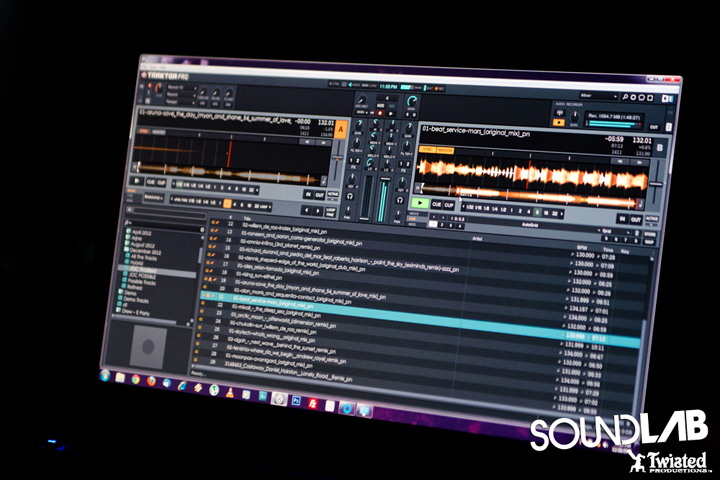This screenshot has height=480, width=720.
Task: Click MAP cue button on deck B
Action: 649,242
